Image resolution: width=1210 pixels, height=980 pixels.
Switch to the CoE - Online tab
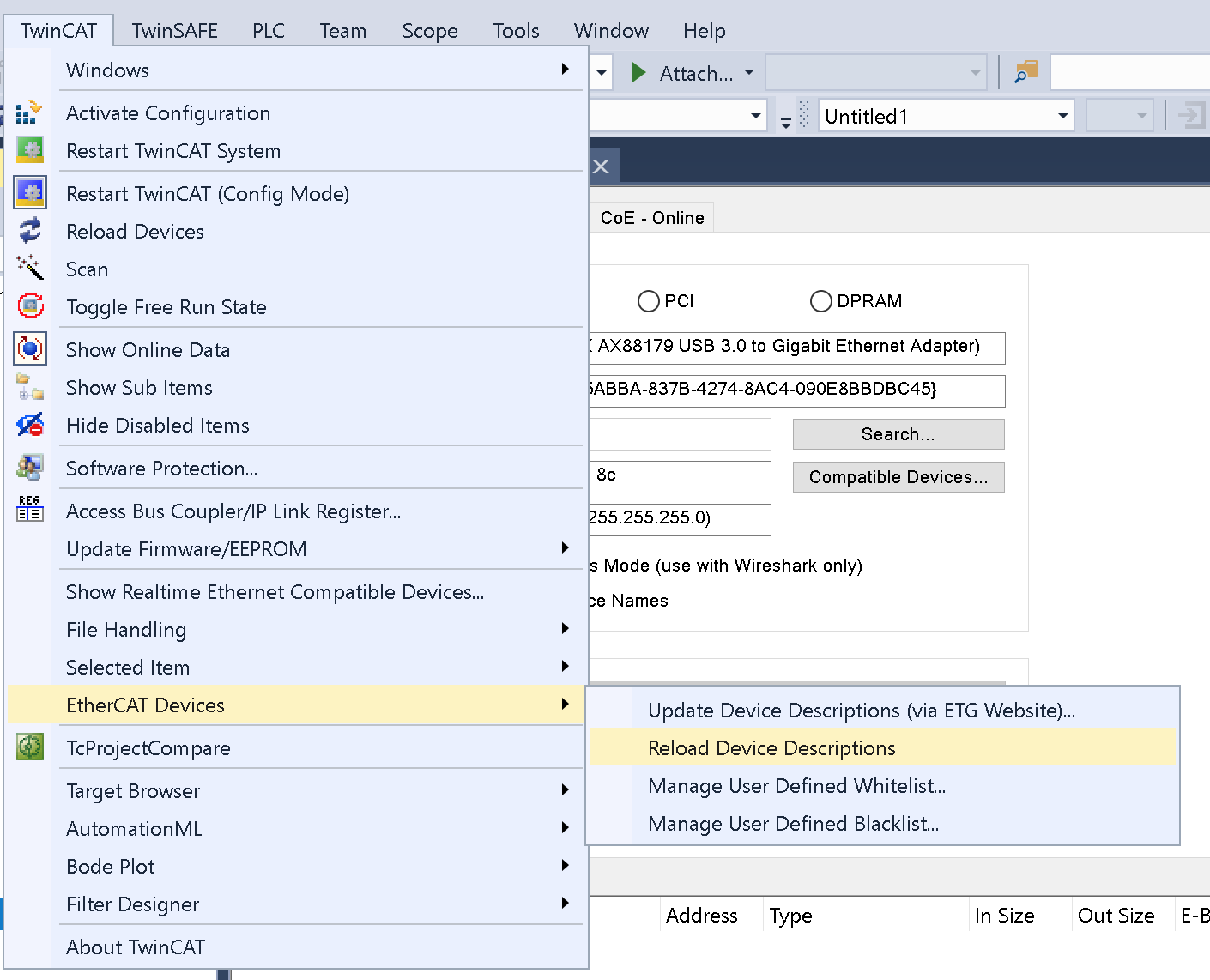pos(652,218)
